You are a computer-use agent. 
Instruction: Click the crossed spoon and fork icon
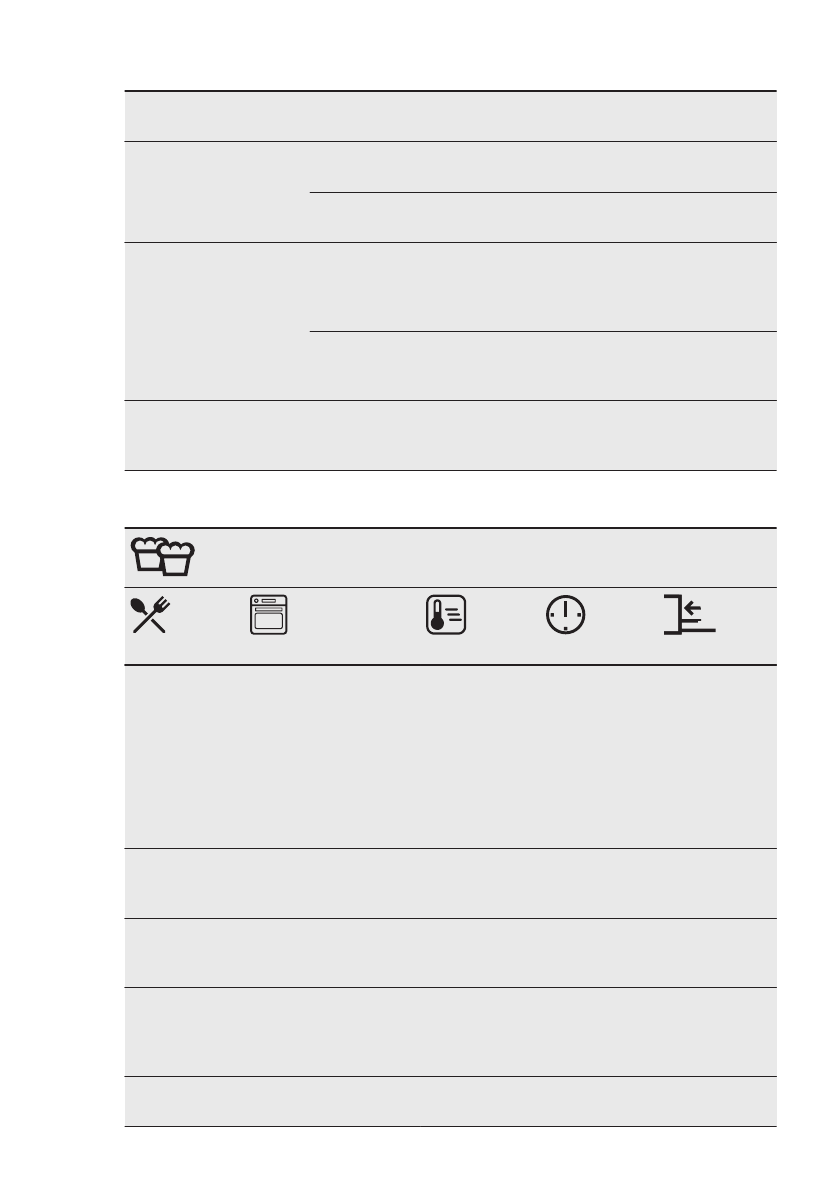pos(150,615)
